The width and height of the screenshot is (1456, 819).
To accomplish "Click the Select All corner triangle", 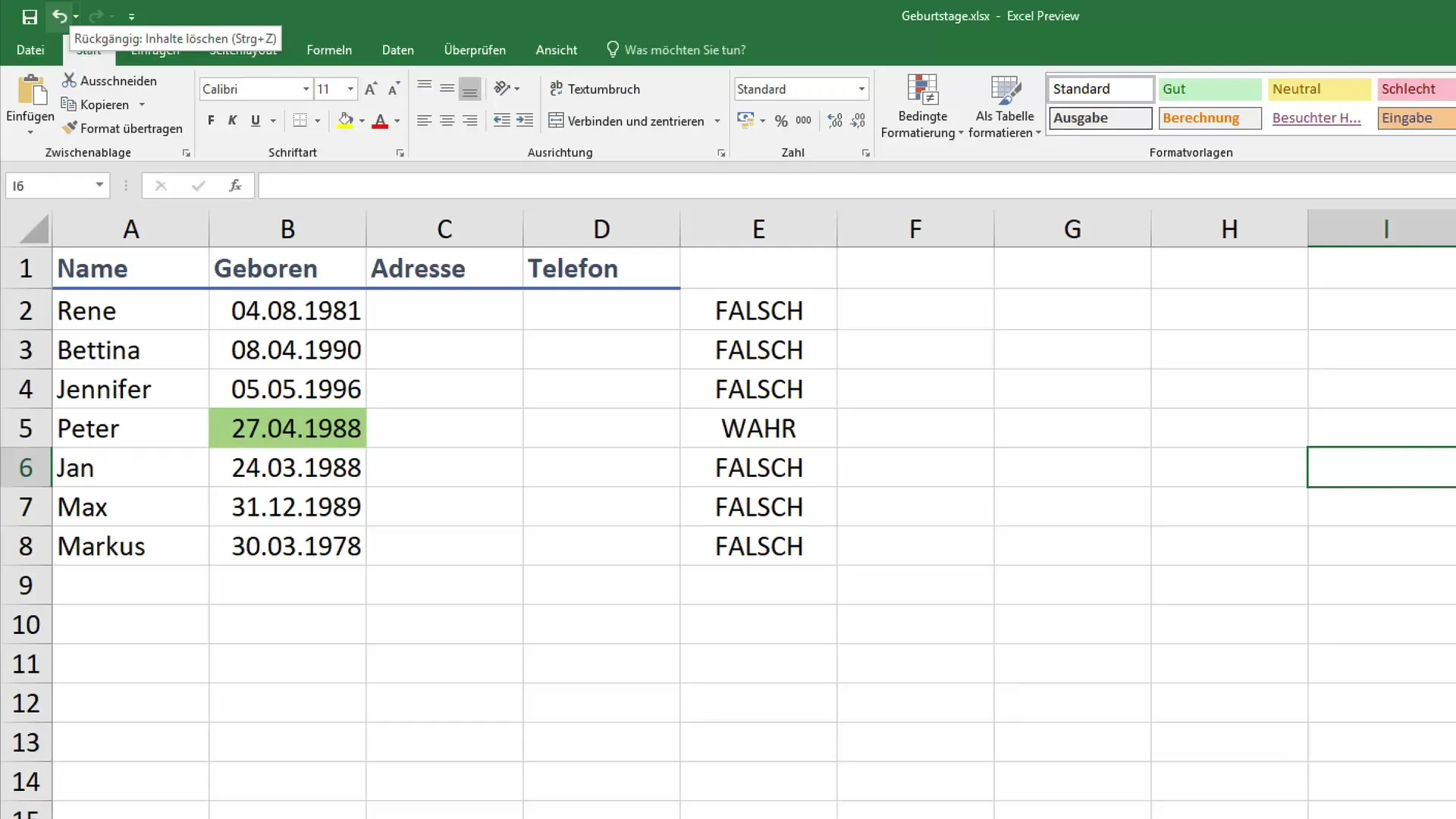I will (33, 228).
